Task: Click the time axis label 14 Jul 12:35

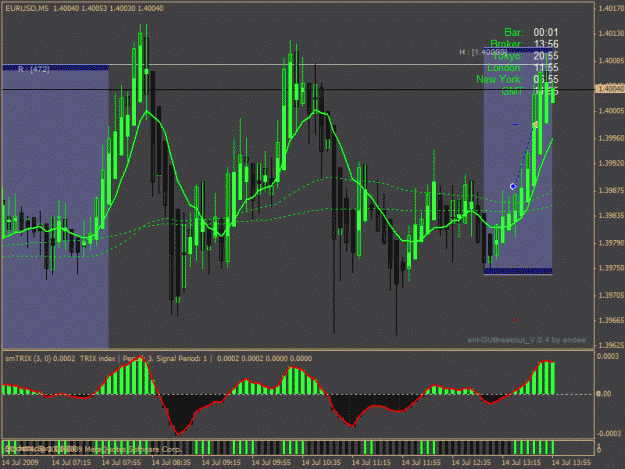Action: [x=471, y=463]
